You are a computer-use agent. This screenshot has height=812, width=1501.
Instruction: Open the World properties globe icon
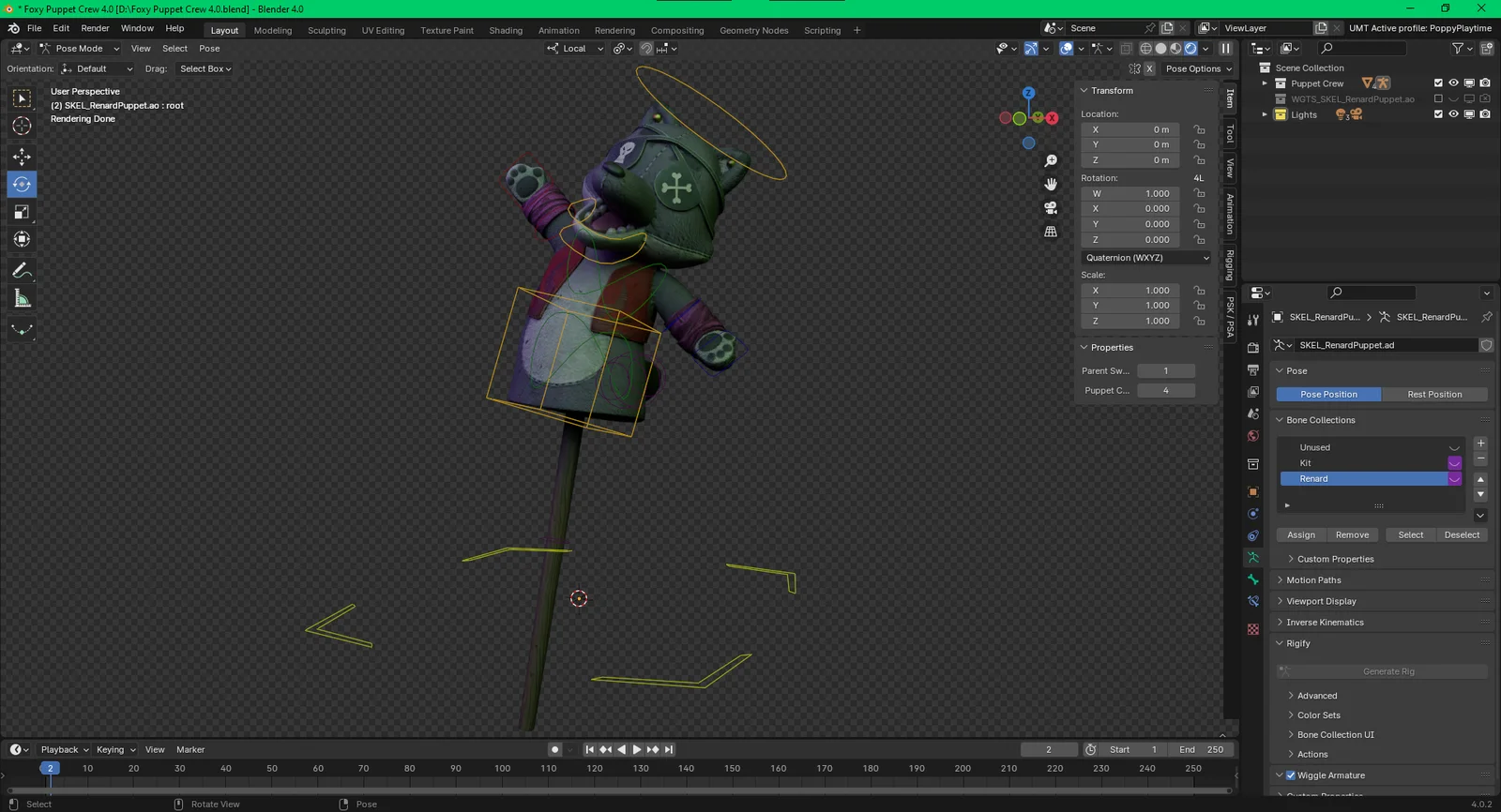[1253, 436]
